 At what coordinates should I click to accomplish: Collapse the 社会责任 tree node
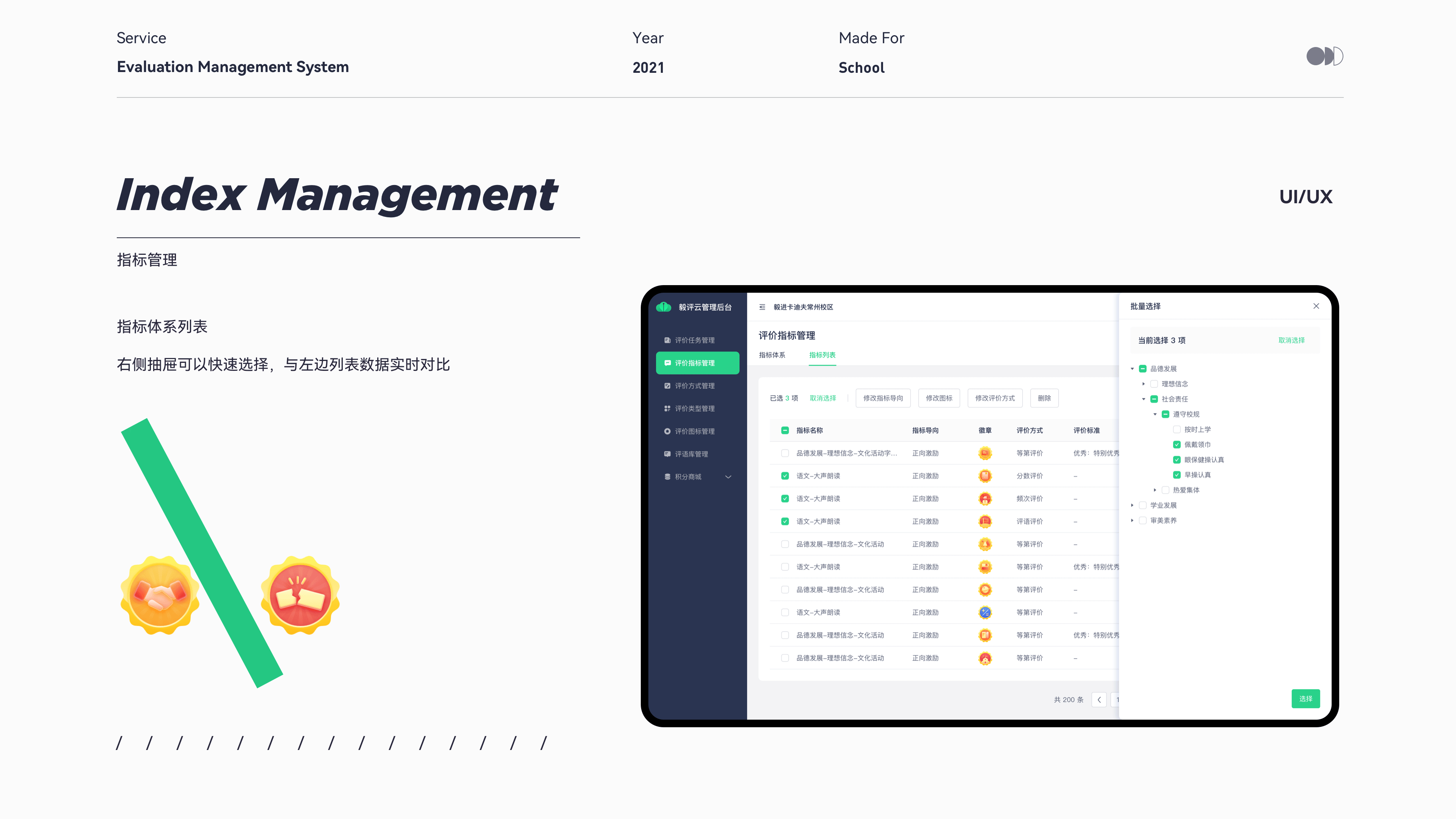[x=1144, y=399]
